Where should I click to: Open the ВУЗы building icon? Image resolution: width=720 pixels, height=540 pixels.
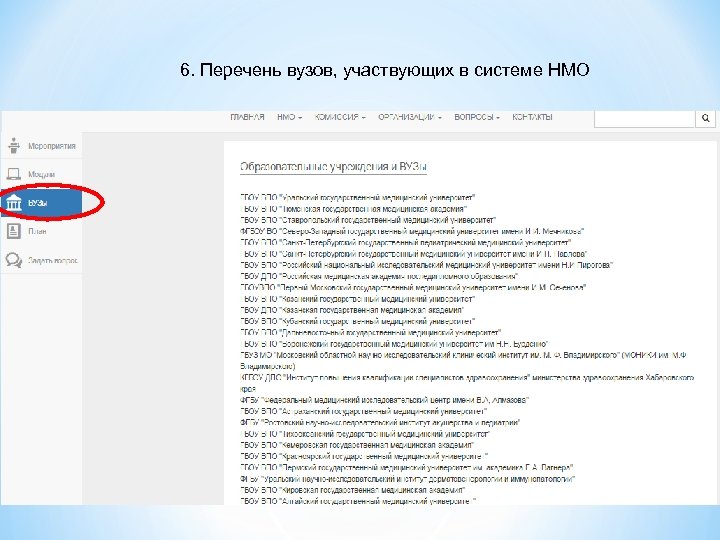[x=14, y=202]
